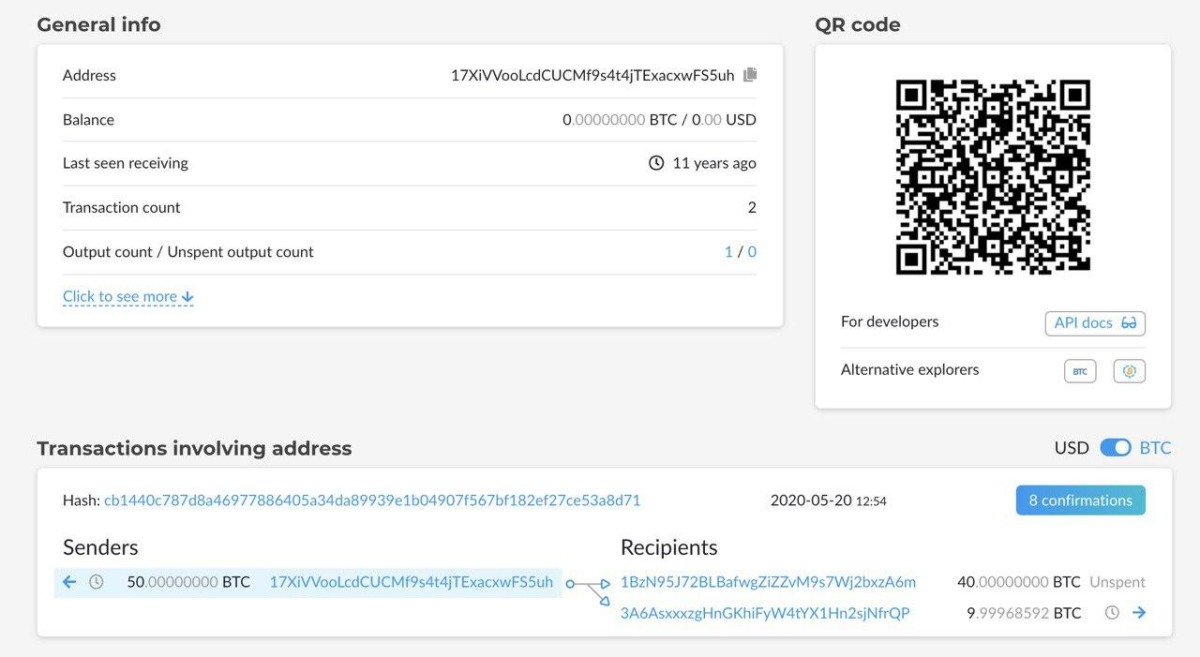Open recipient address starting with 1BzN95J72
1200x657 pixels.
pyautogui.click(x=768, y=582)
